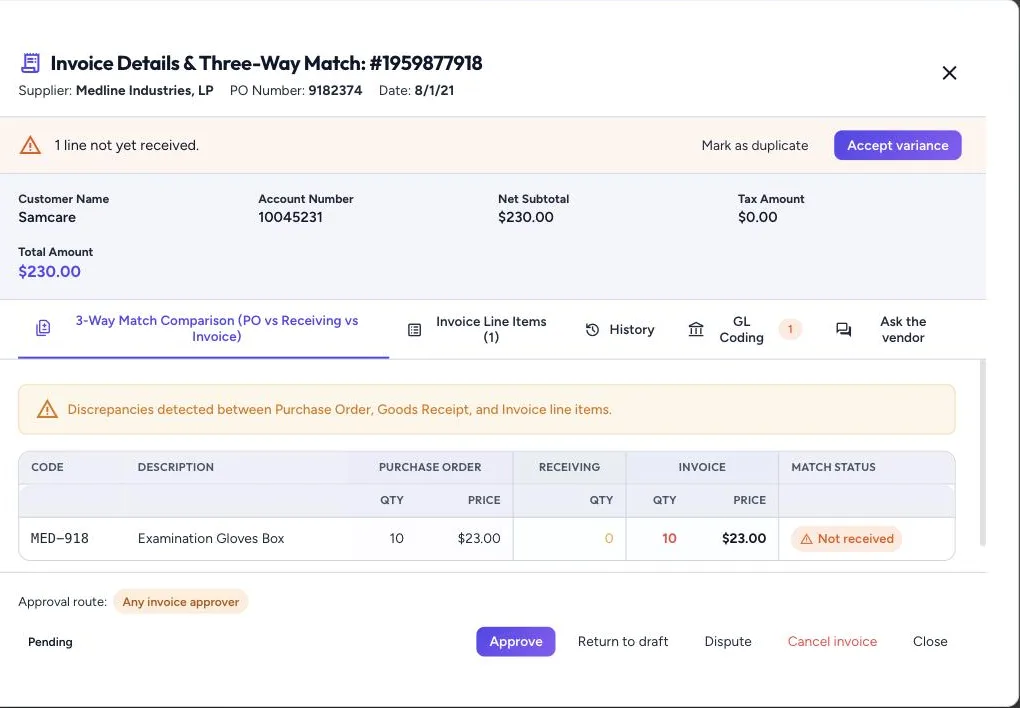Click the GL Coding bank building icon
The image size is (1020, 708).
696,329
